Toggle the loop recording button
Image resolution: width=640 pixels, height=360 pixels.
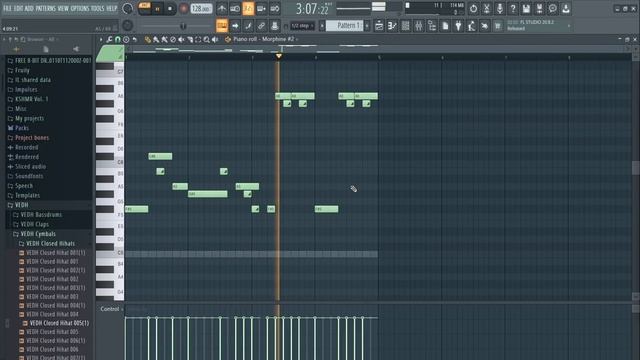(x=275, y=9)
